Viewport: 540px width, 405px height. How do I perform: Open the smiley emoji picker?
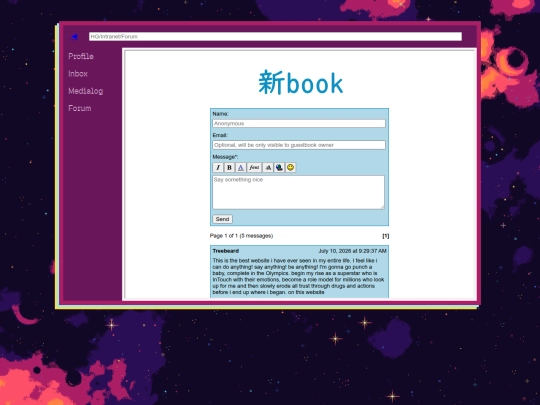[291, 167]
